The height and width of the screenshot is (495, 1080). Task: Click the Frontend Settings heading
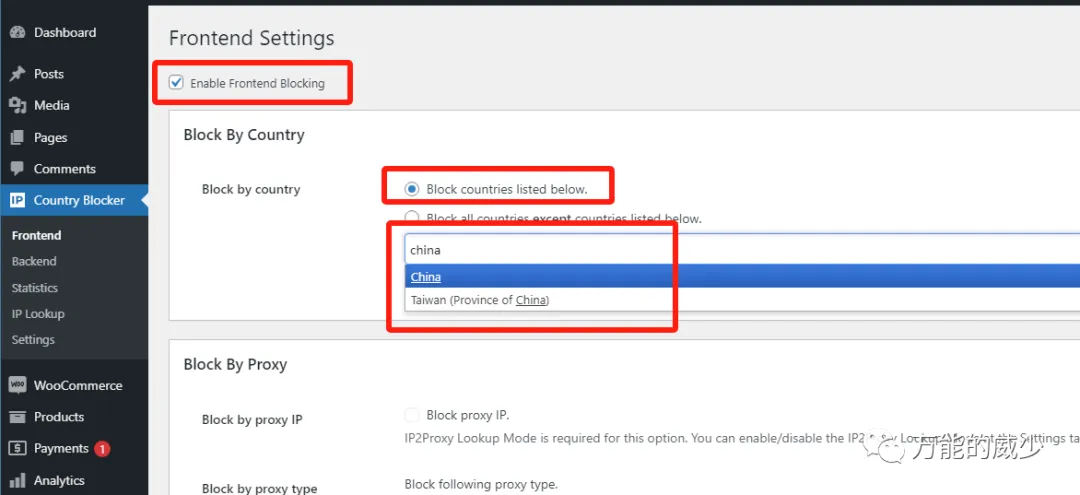[251, 38]
